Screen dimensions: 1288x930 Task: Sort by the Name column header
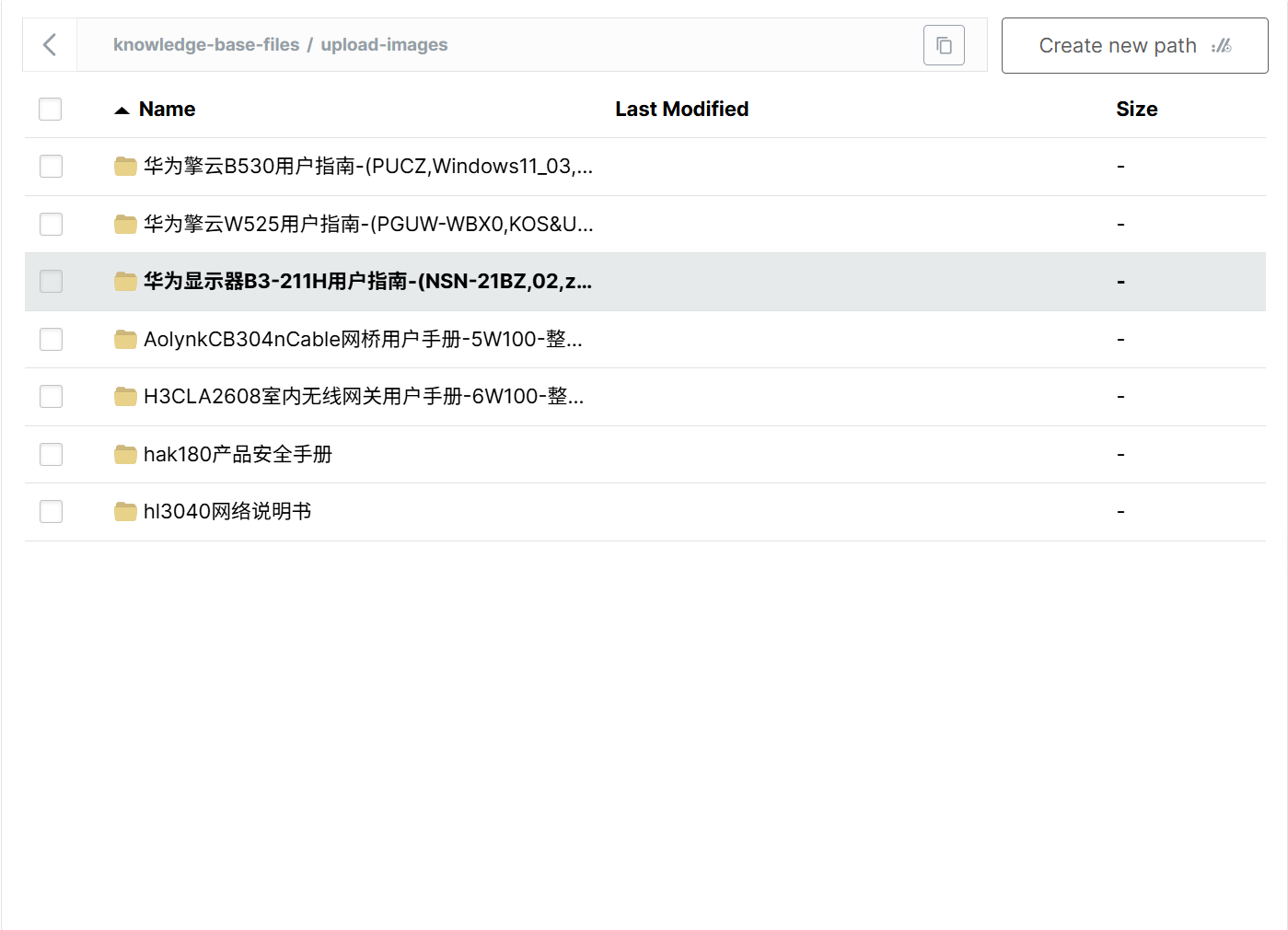[167, 110]
